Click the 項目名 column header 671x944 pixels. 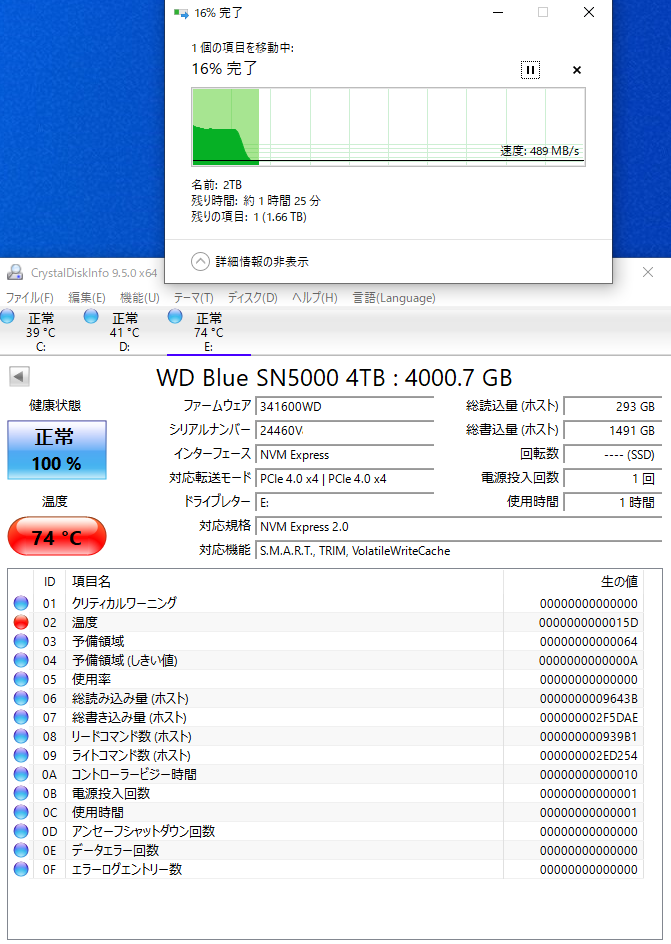(x=284, y=582)
